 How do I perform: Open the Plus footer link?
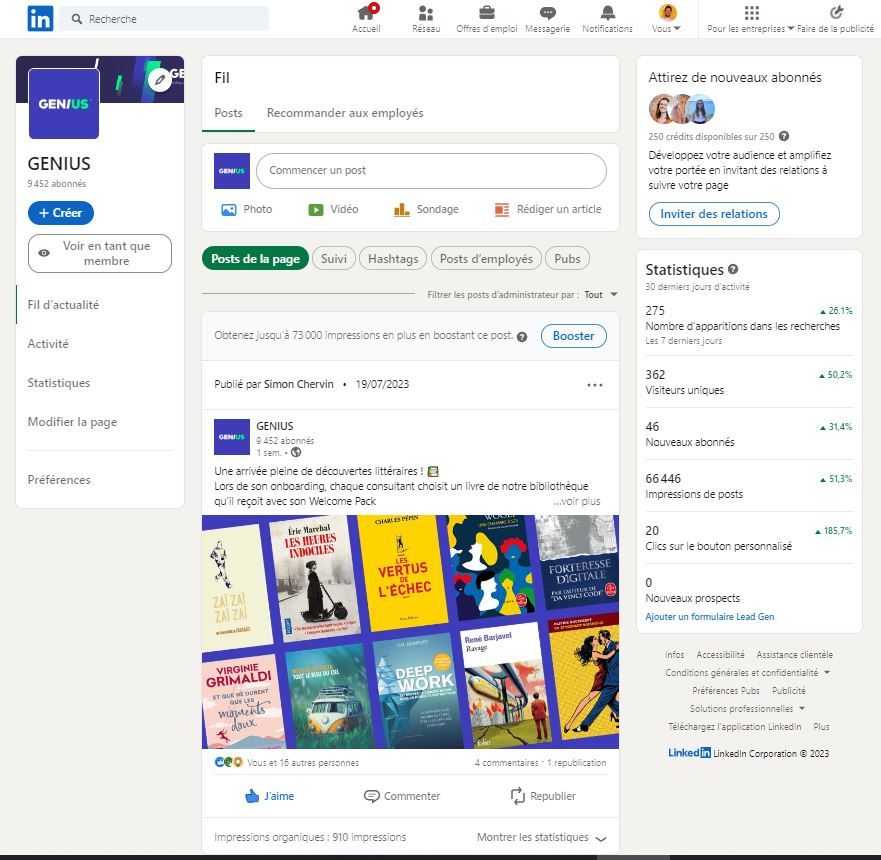point(821,726)
